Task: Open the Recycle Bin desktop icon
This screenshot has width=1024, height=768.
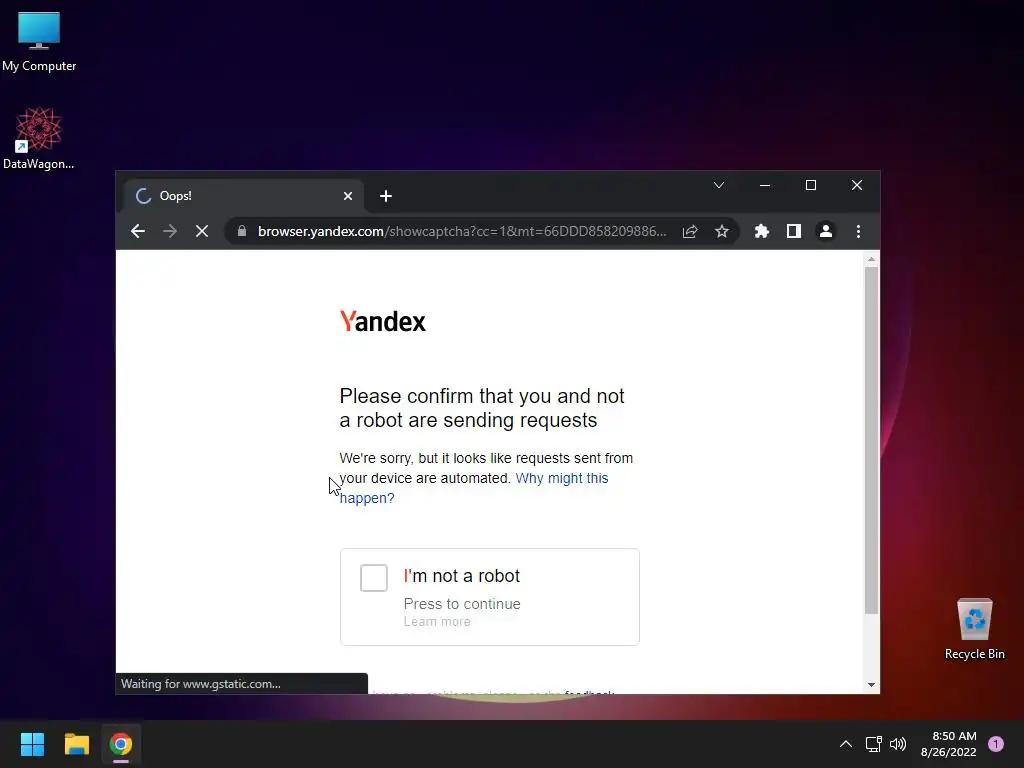Action: tap(974, 628)
